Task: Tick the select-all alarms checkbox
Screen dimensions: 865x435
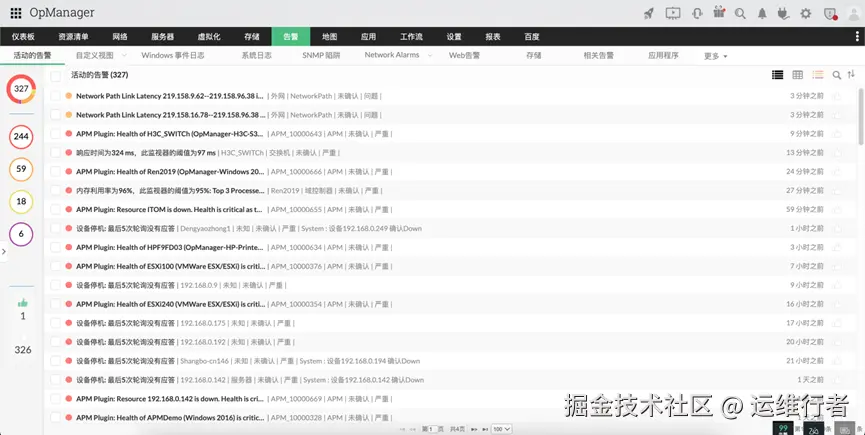Action: pos(55,76)
